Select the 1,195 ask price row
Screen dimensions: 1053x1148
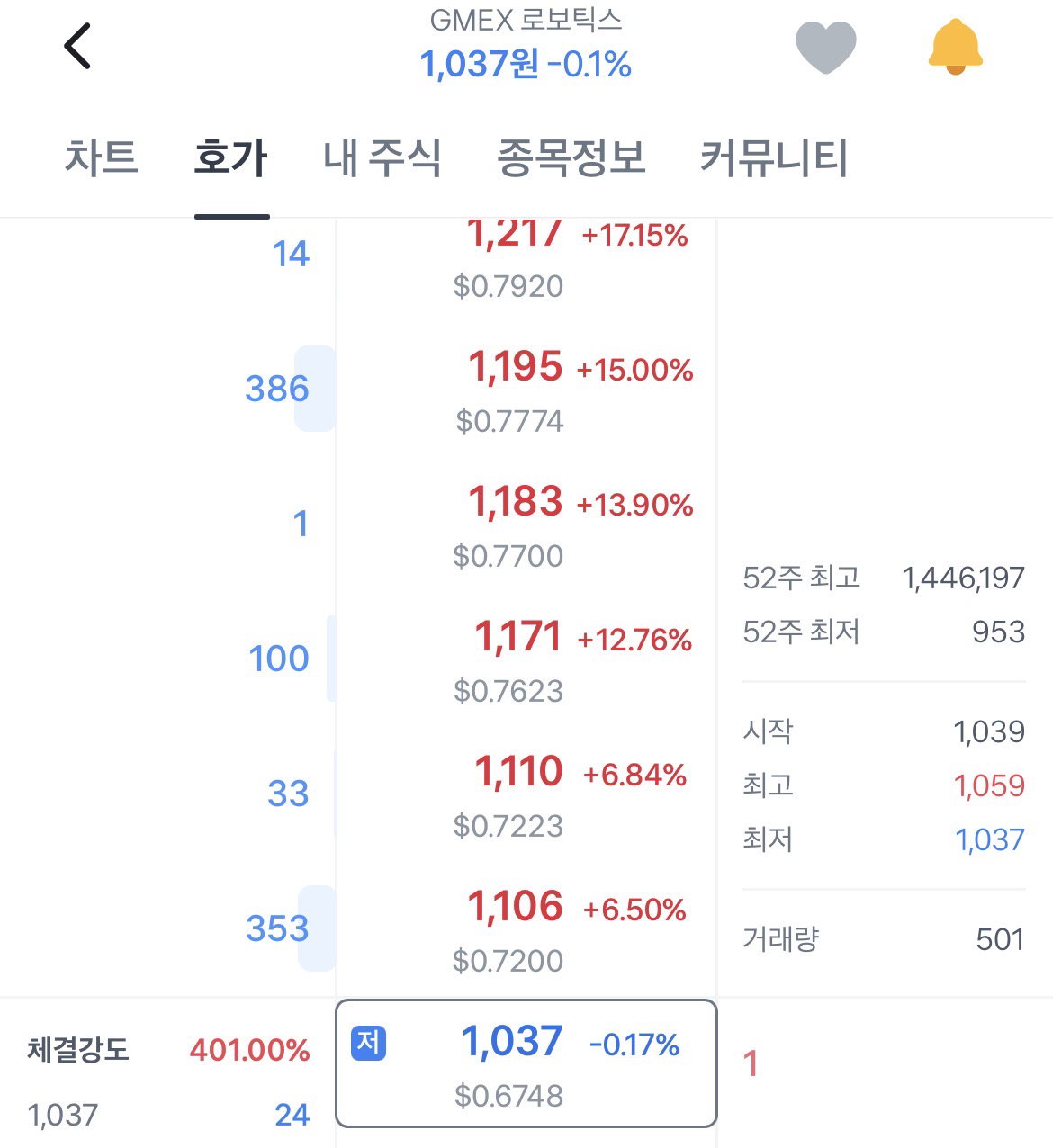526,390
